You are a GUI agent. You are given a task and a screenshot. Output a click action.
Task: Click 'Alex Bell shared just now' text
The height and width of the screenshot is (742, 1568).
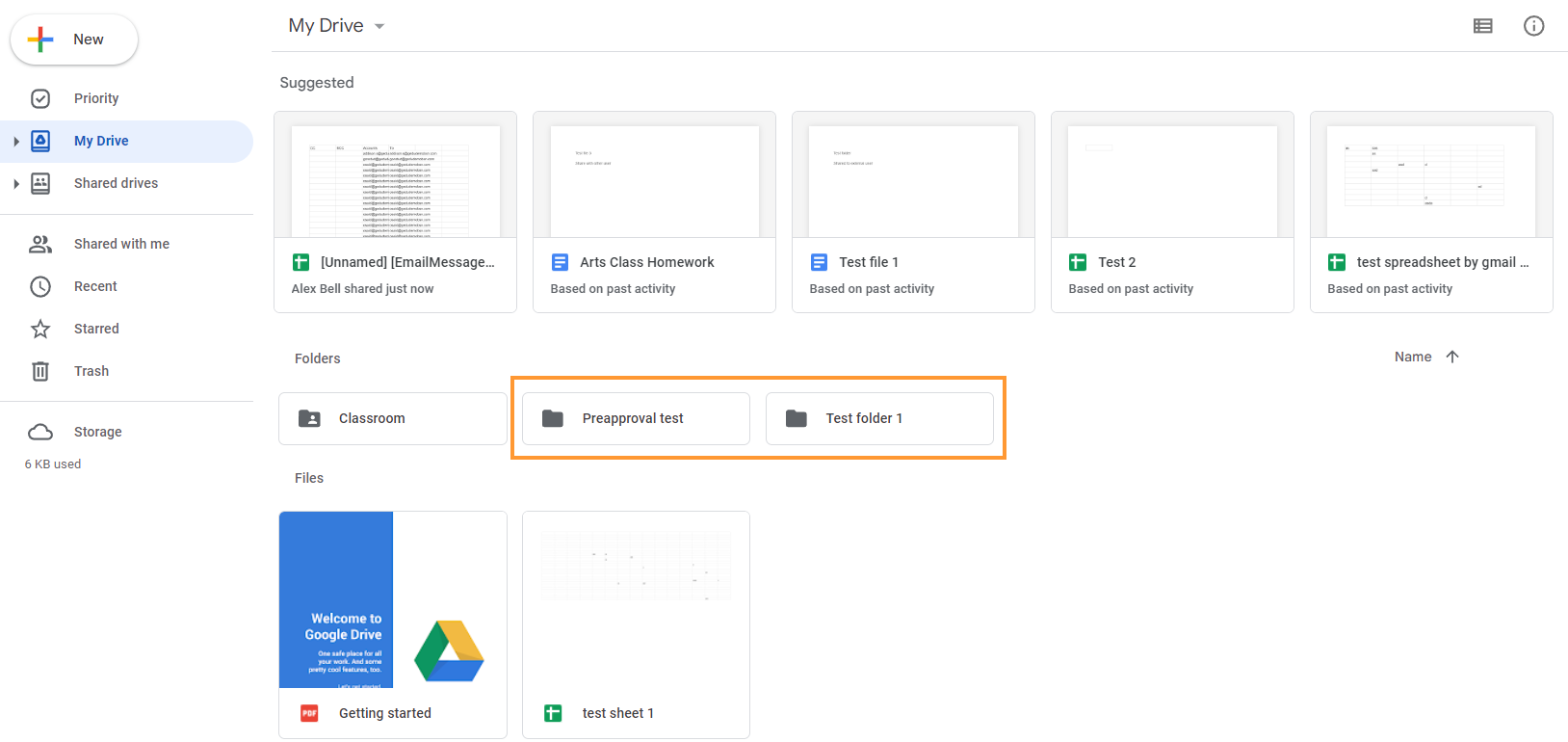[x=362, y=289]
